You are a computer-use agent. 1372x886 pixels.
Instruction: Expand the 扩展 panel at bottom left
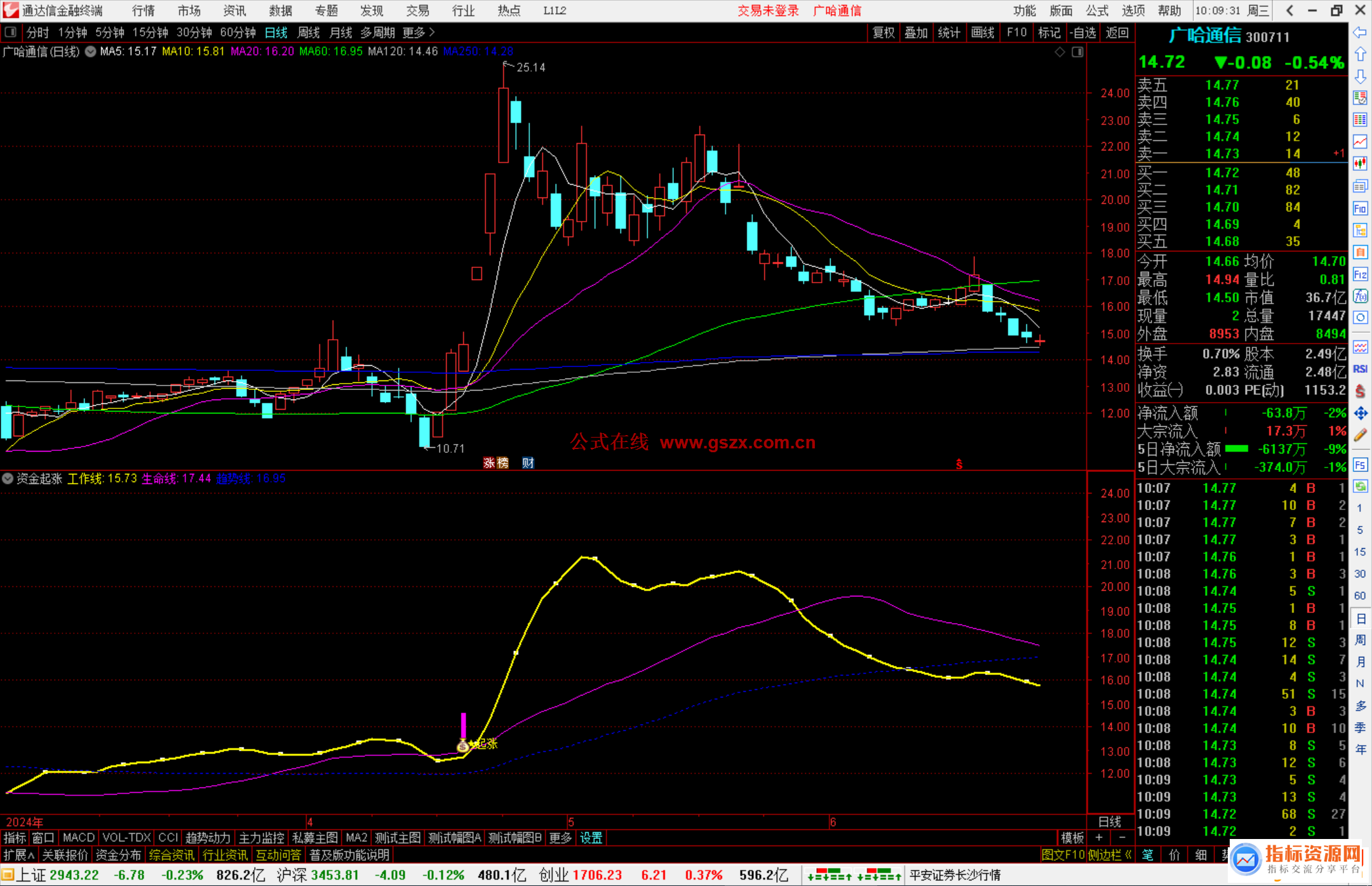click(x=19, y=855)
